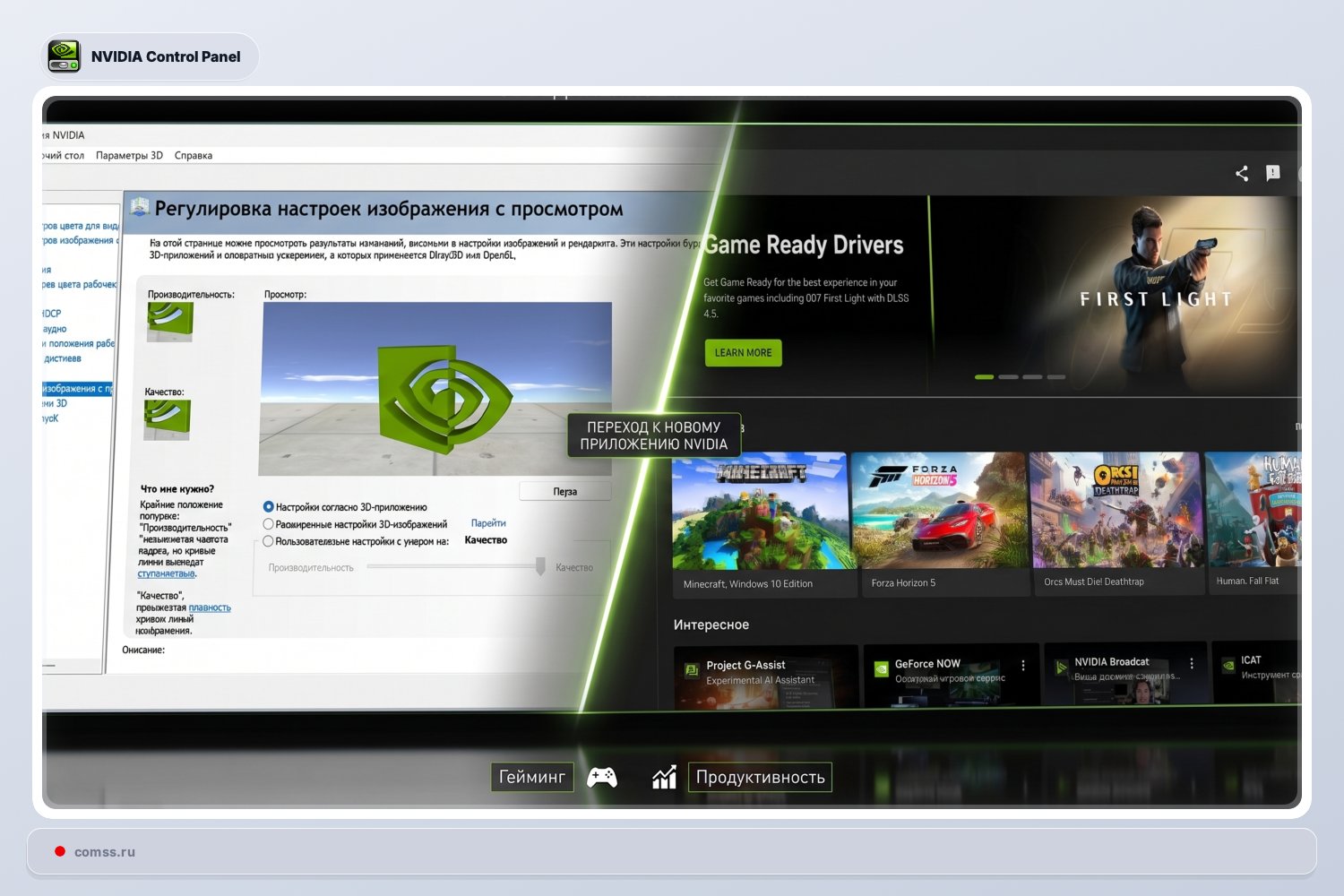
Task: Click the Пауза button under preview
Action: (565, 491)
